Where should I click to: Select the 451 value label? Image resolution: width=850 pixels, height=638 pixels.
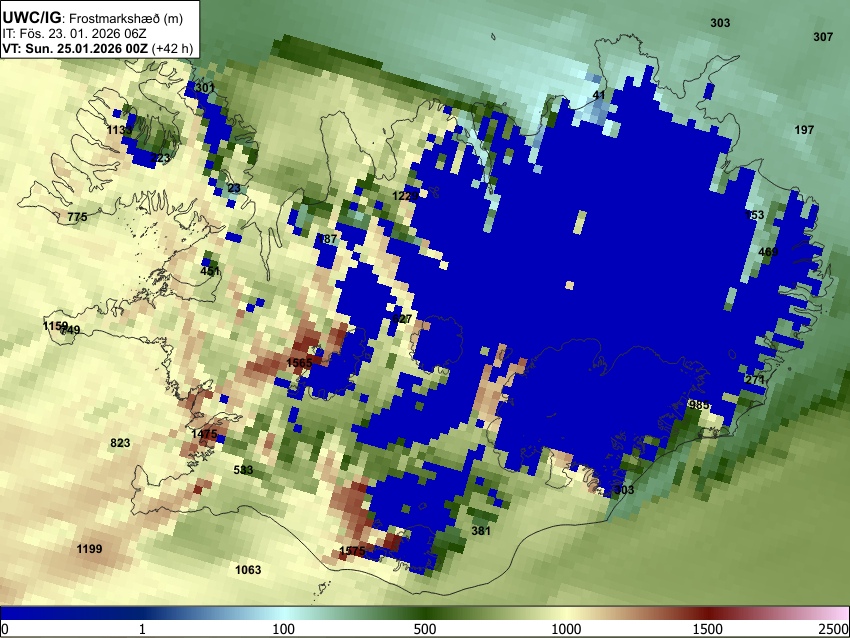click(210, 271)
